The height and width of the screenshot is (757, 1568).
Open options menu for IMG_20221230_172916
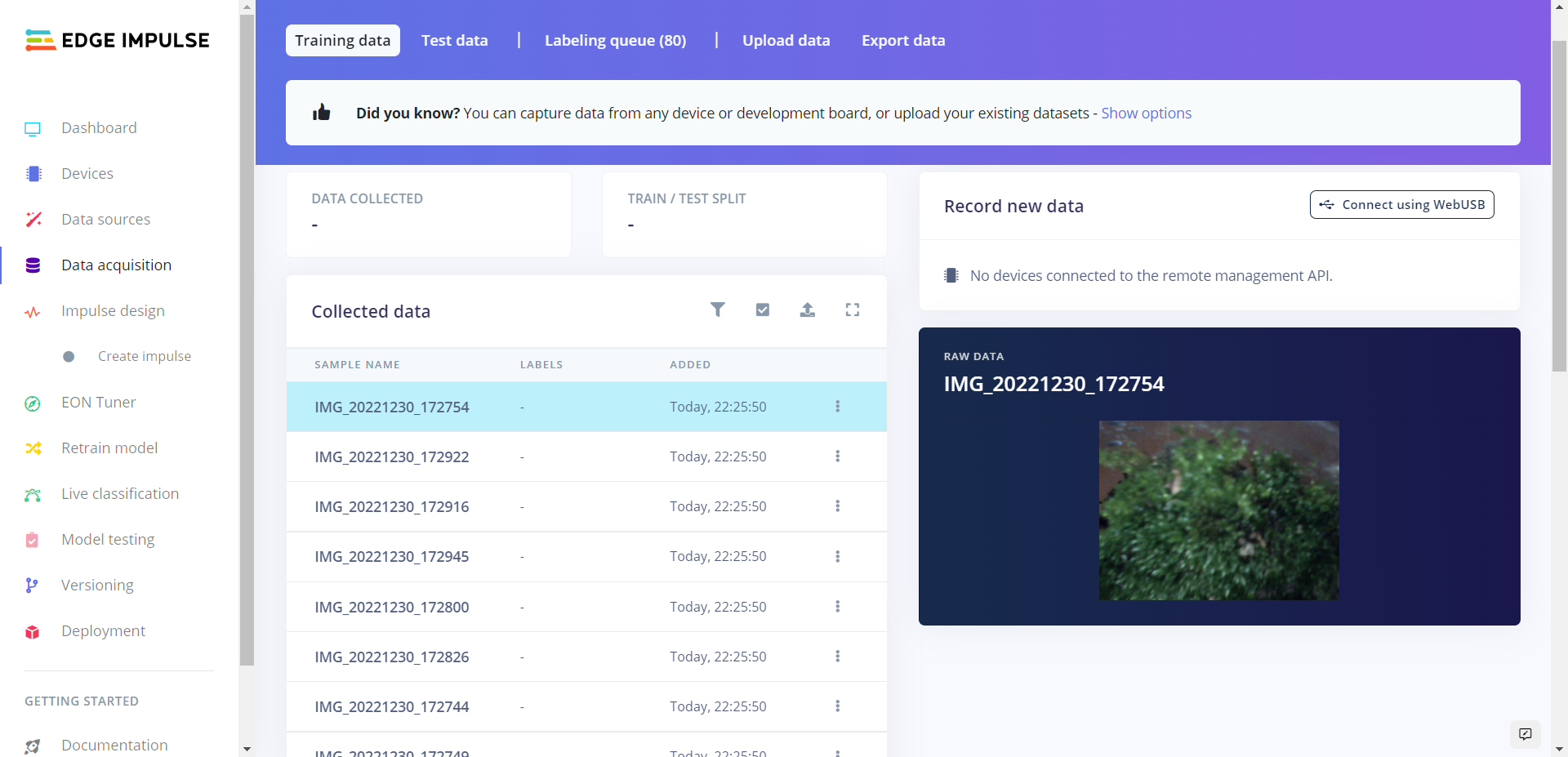coord(838,506)
